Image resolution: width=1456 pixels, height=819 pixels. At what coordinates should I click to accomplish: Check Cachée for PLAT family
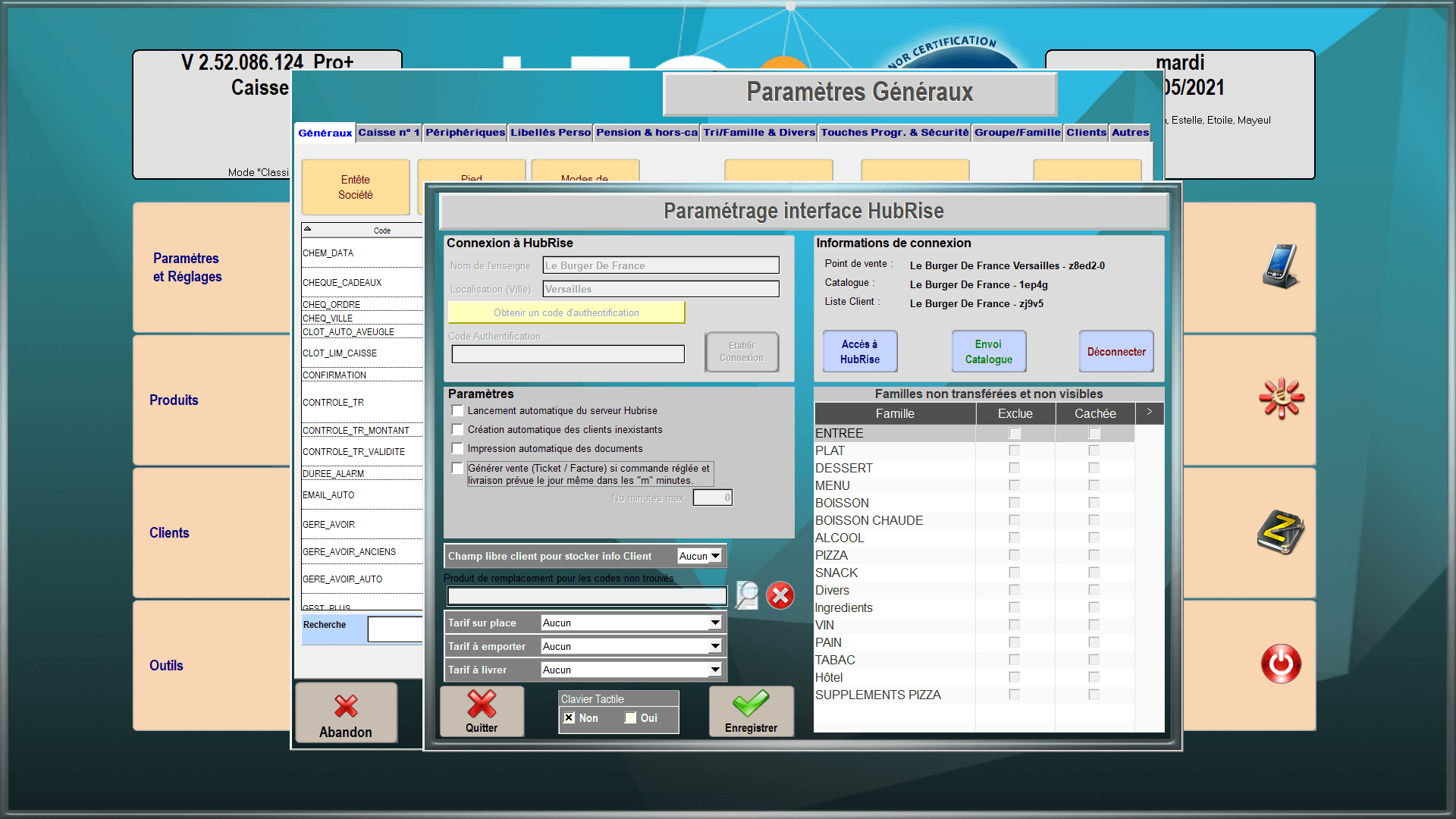(1094, 450)
